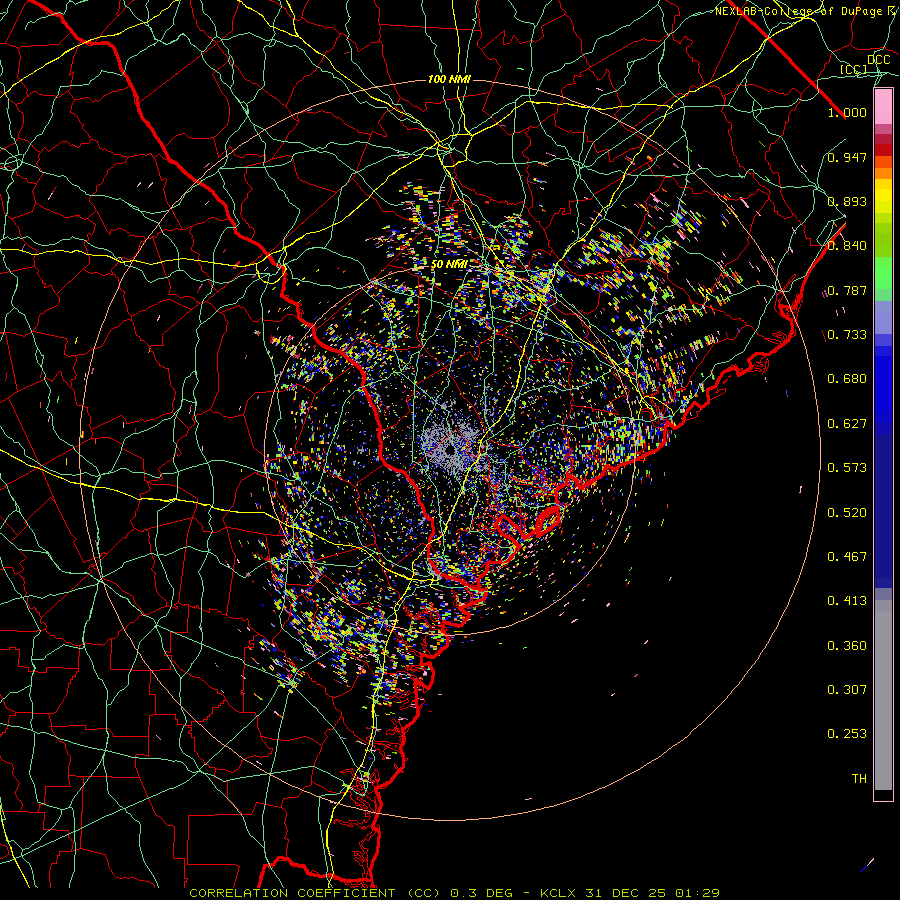
Task: Click the 0.307 scale label
Action: [x=847, y=690]
